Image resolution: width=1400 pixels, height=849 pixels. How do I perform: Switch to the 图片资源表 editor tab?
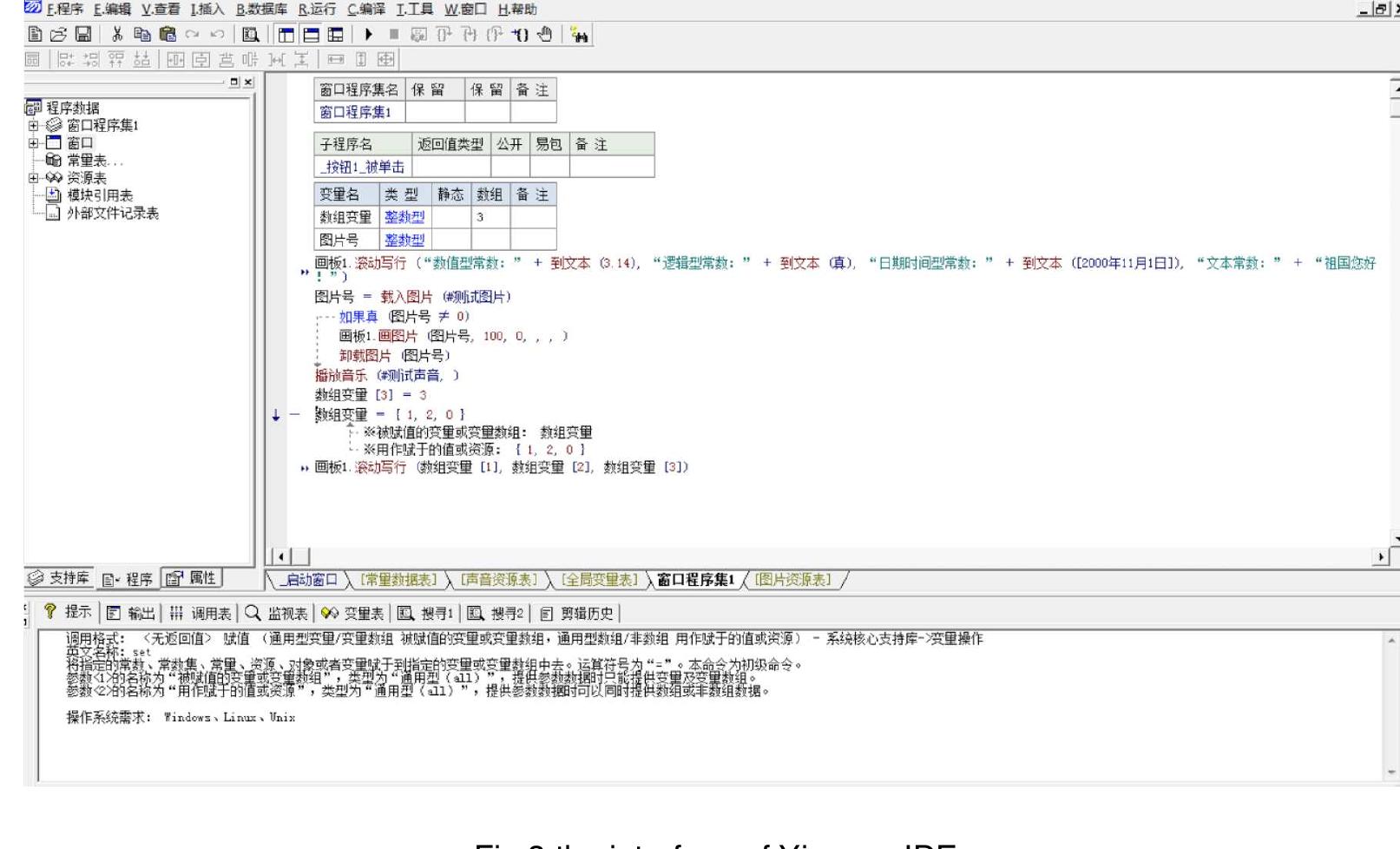pyautogui.click(x=792, y=580)
